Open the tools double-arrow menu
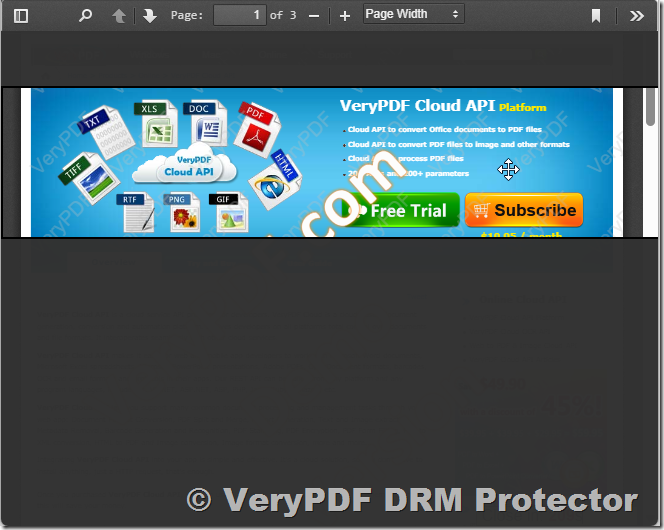This screenshot has width=664, height=530. pyautogui.click(x=636, y=16)
